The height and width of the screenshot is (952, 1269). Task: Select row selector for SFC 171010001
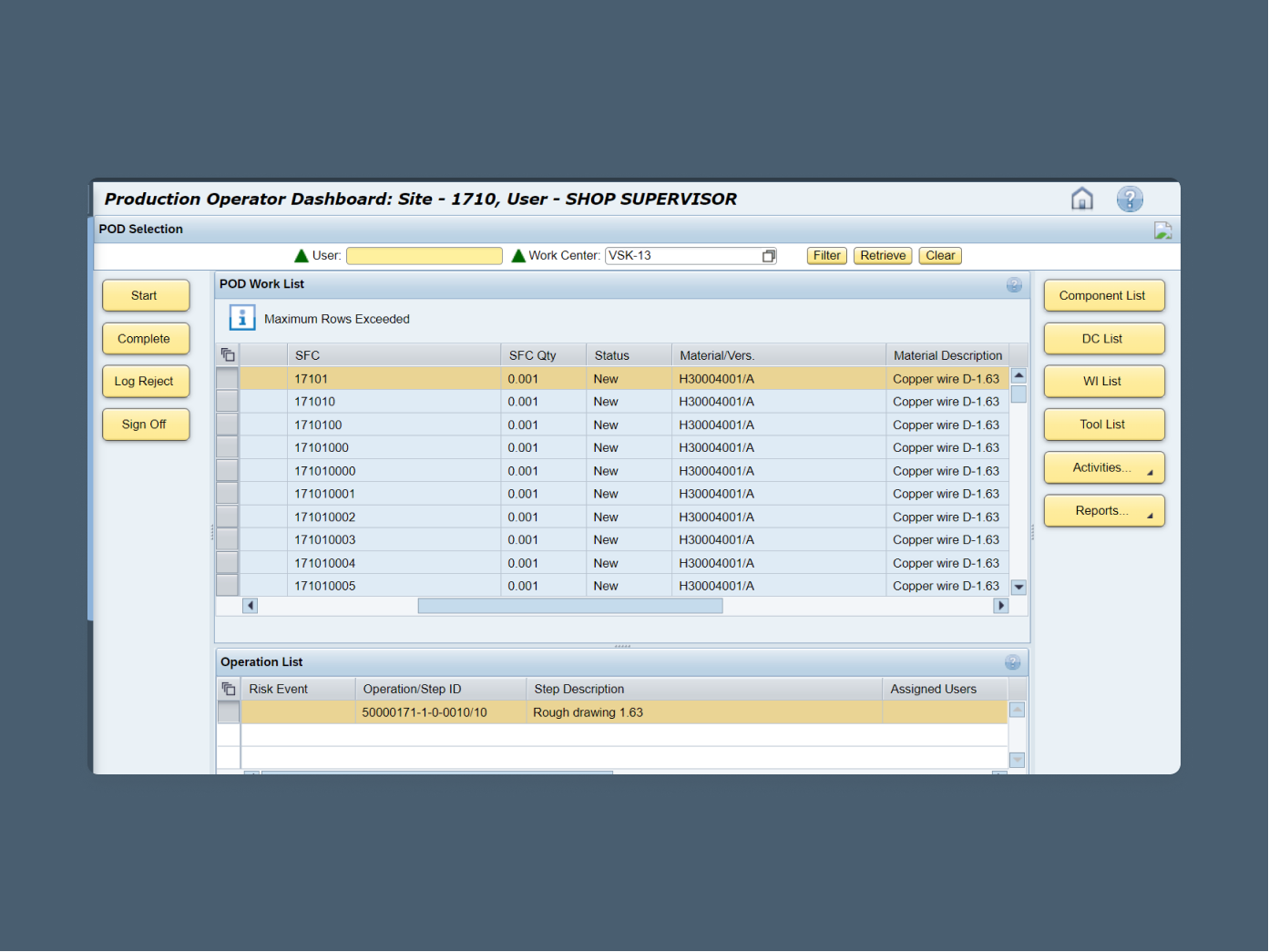tap(227, 494)
